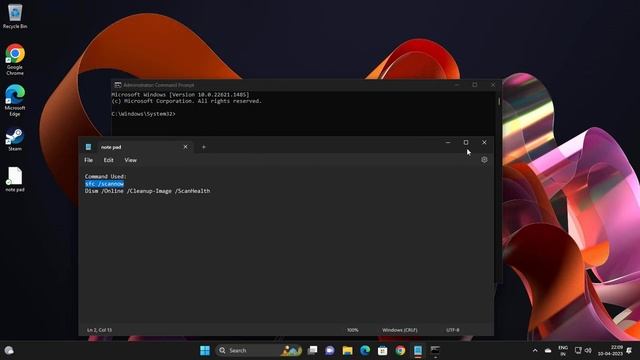The height and width of the screenshot is (360, 640).
Task: Open the notification bell icon
Action: (629, 350)
